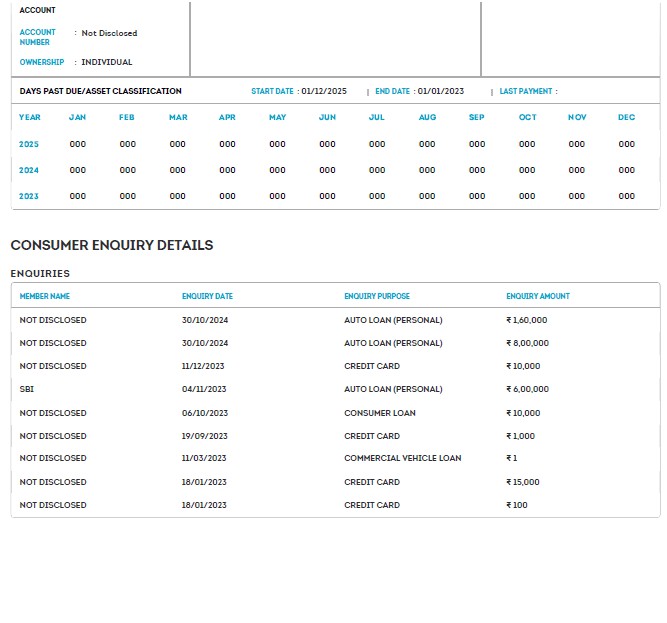Click the ₹ 15,000 enquiry amount
This screenshot has width=667, height=623.
(x=523, y=482)
